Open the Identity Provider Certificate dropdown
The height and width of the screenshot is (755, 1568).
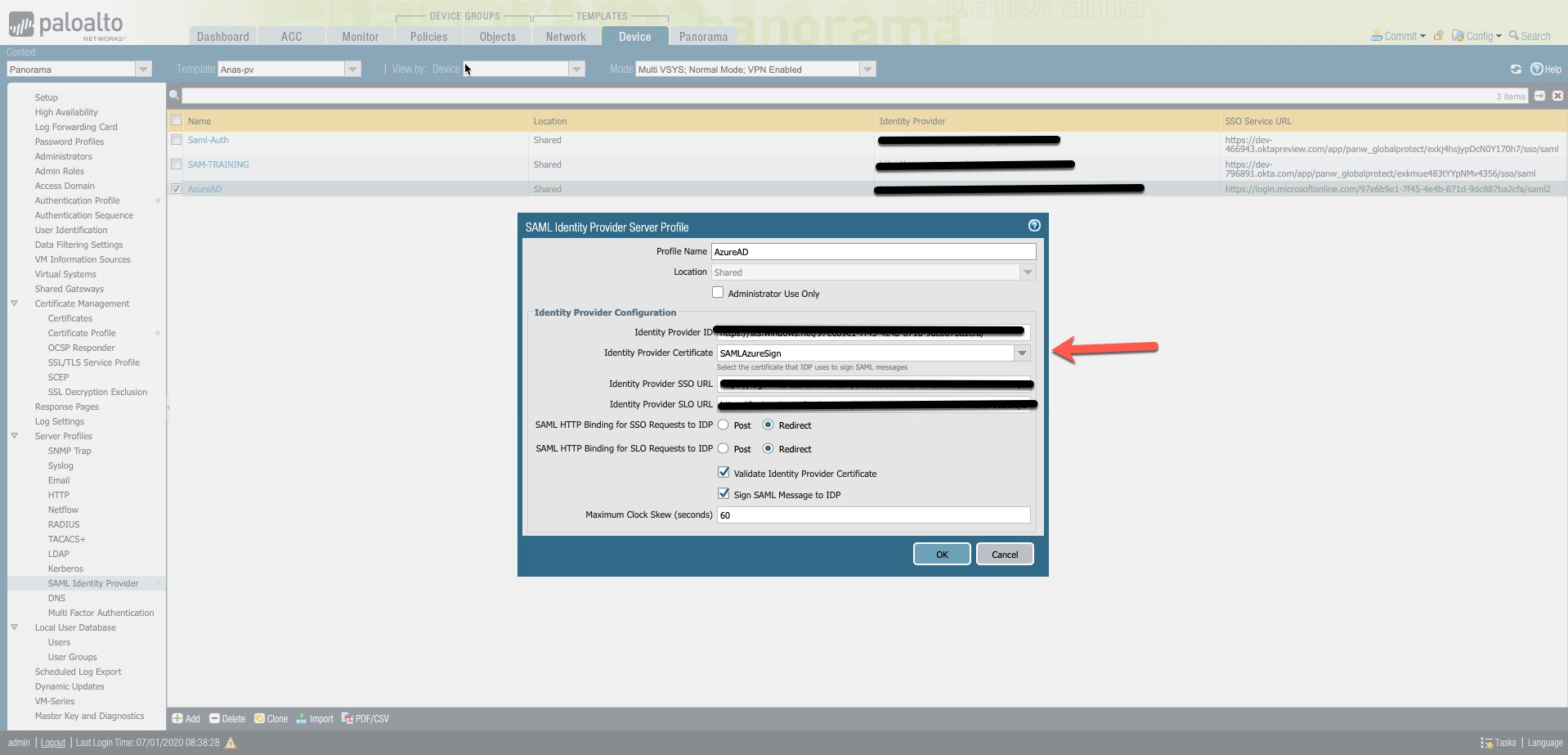pos(1022,353)
